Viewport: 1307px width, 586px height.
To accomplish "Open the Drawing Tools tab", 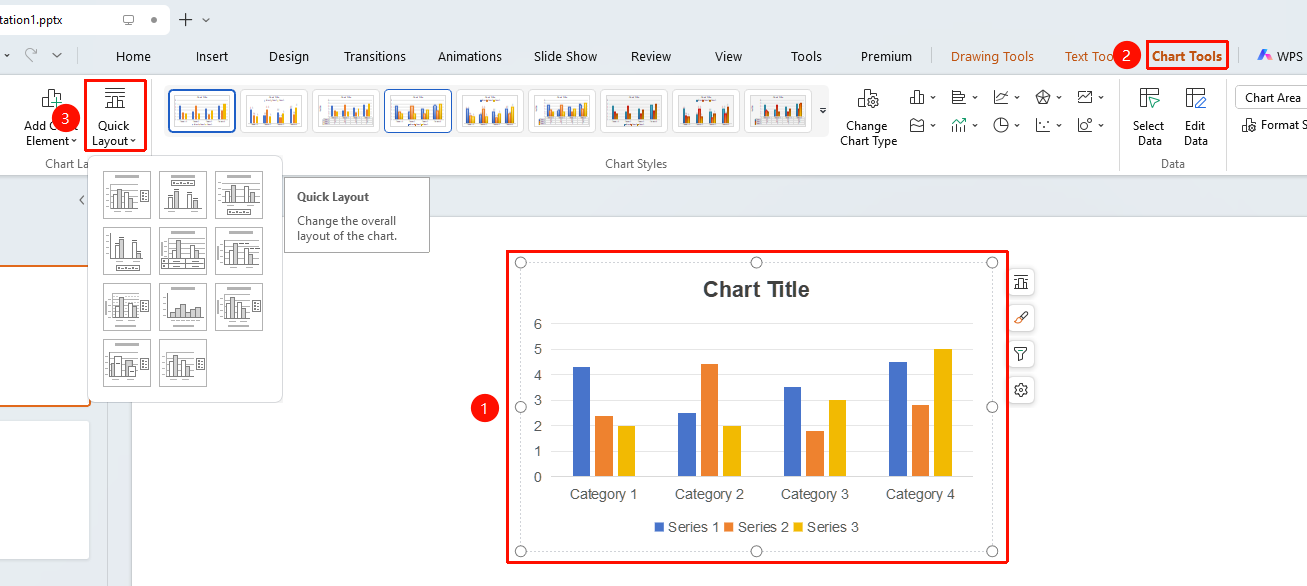I will point(993,56).
